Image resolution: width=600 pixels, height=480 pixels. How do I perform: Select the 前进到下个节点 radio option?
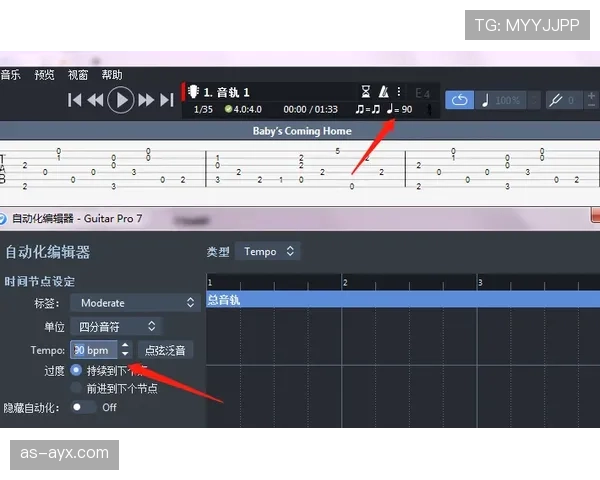pyautogui.click(x=76, y=388)
